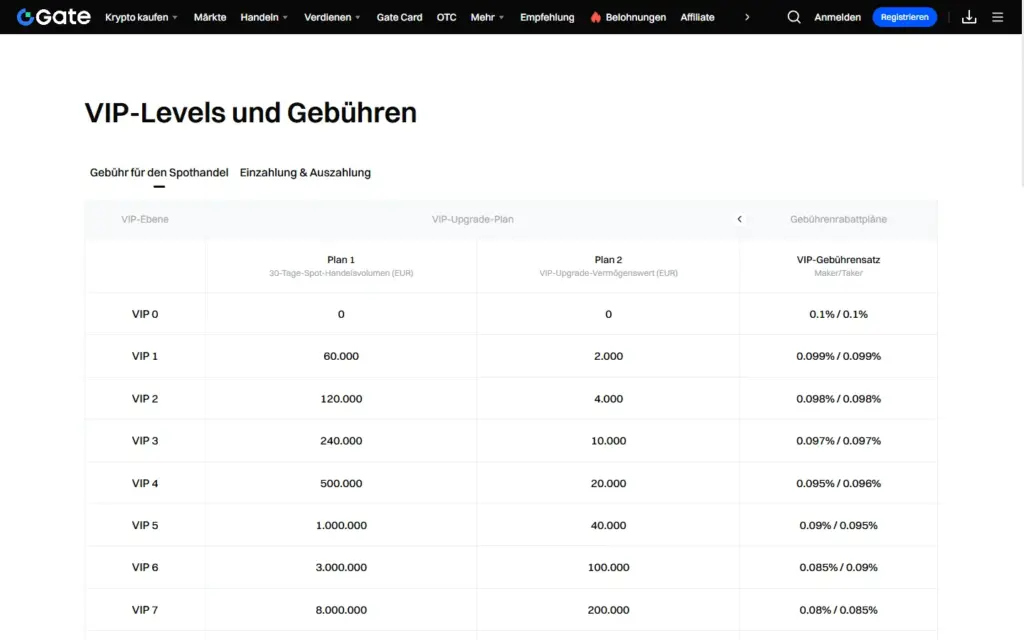1024x640 pixels.
Task: Click the 200.000 asset value cell
Action: click(608, 610)
